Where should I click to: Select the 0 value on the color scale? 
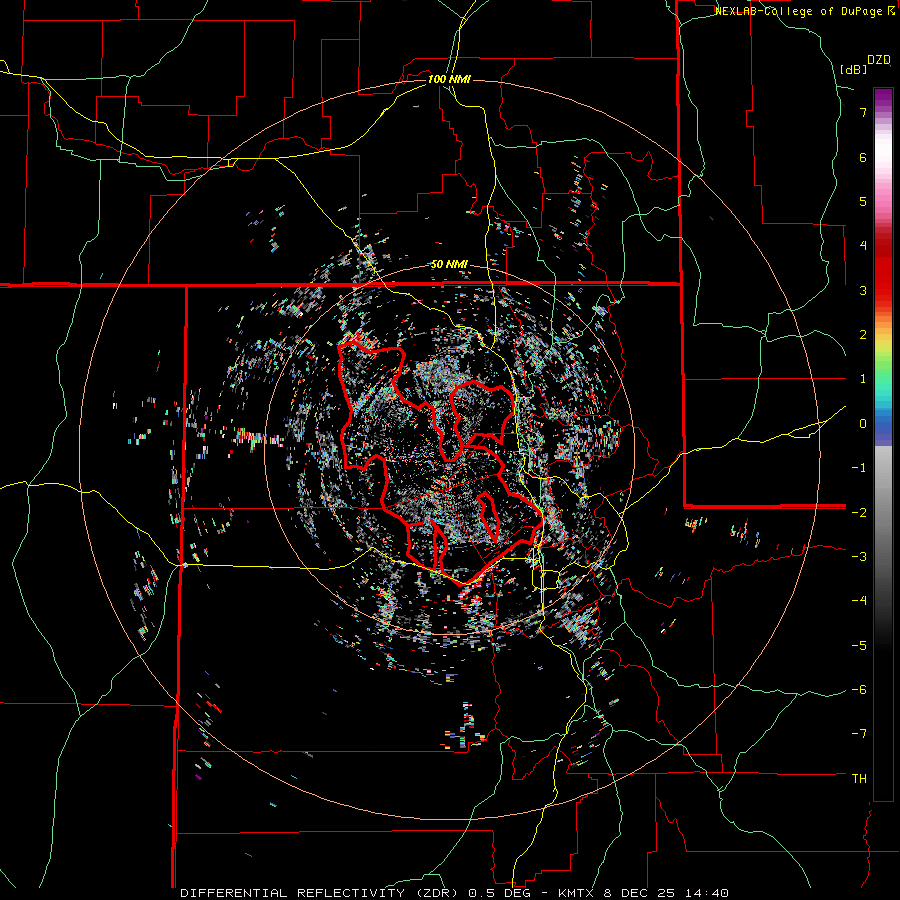point(863,424)
